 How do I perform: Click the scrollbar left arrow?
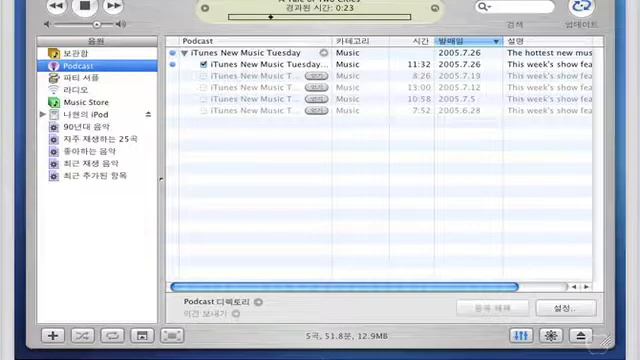(x=574, y=287)
